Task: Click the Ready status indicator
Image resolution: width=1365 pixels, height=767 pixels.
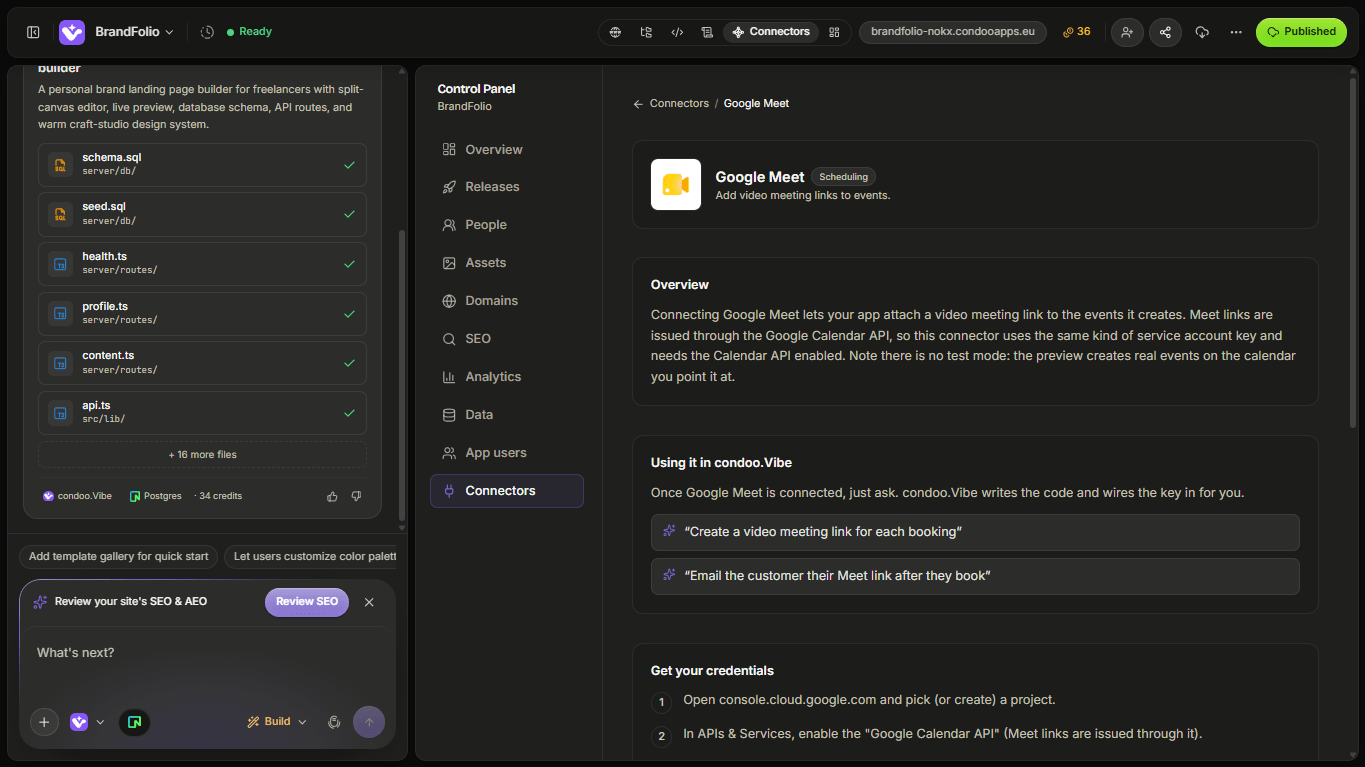Action: [249, 32]
